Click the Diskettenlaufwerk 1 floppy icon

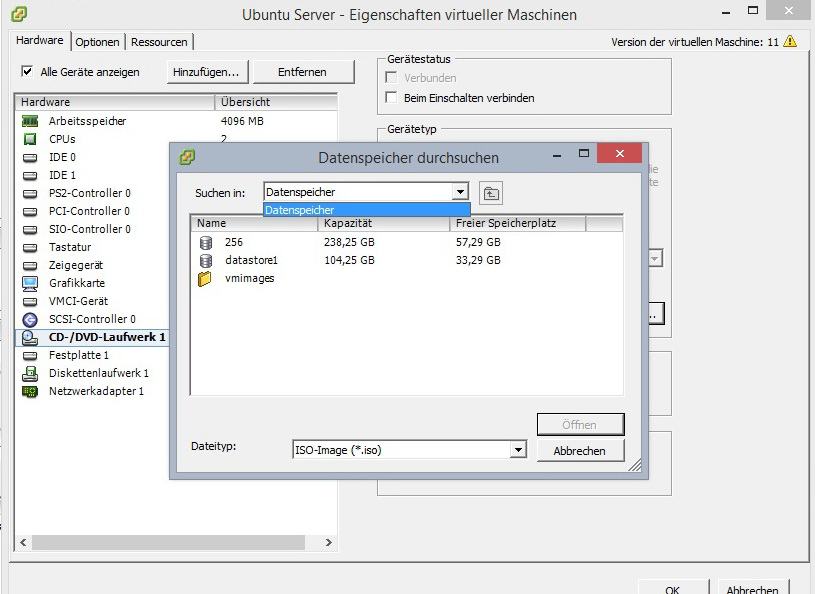click(x=30, y=373)
